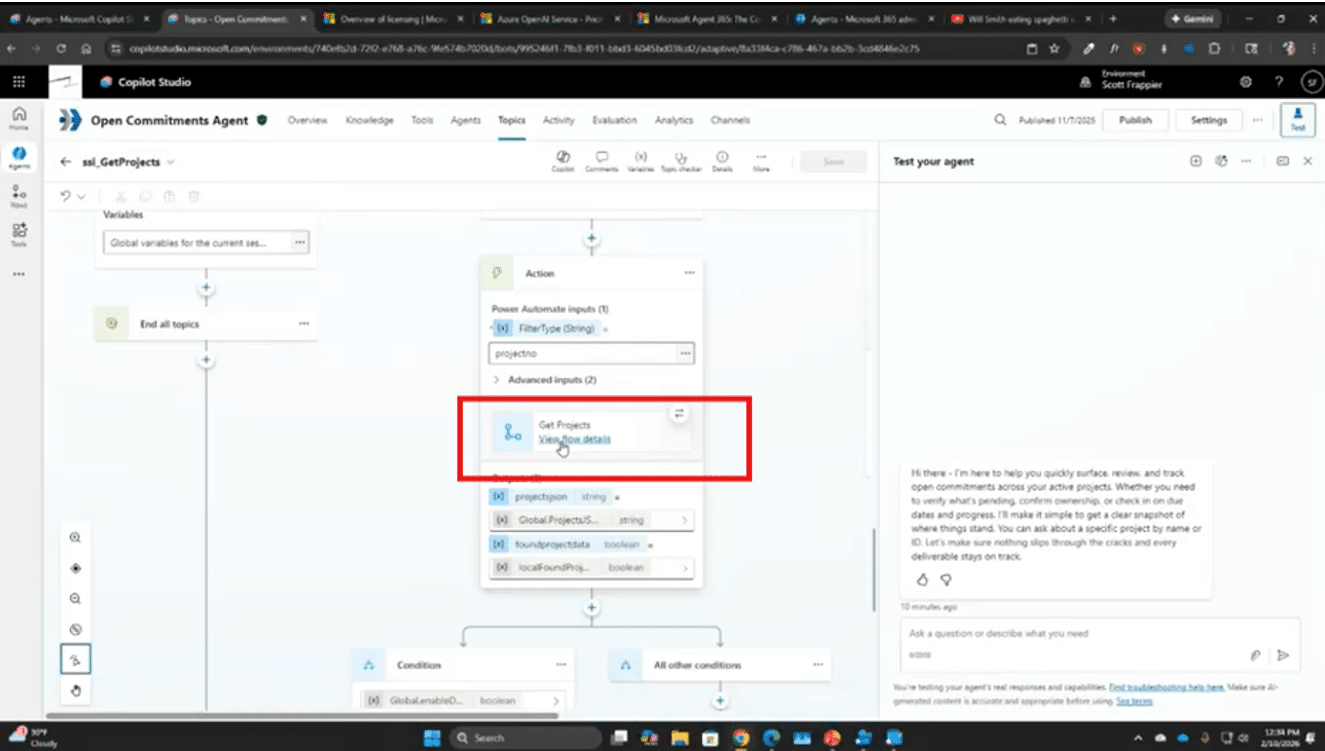Screen dimensions: 1325x751
Task: Focus the 'Ask a question' chat input
Action: pos(1070,634)
